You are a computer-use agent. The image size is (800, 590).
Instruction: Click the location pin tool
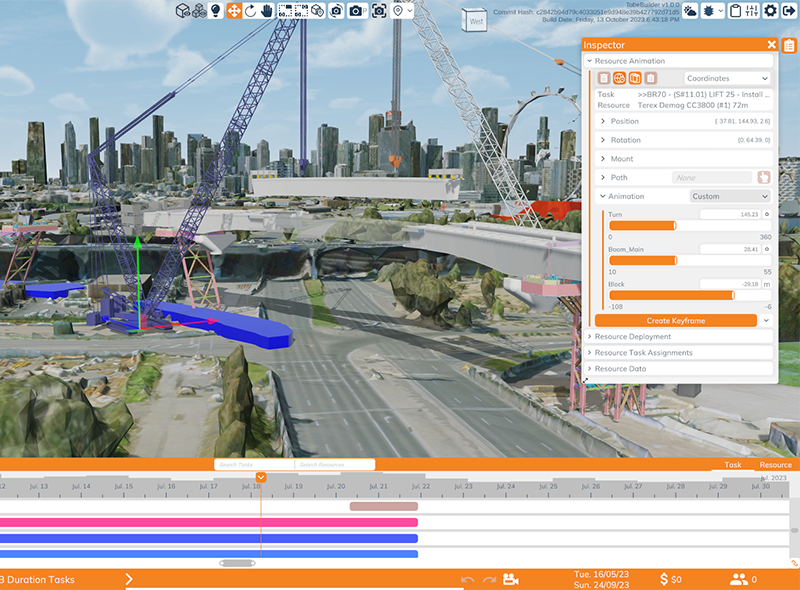click(397, 10)
